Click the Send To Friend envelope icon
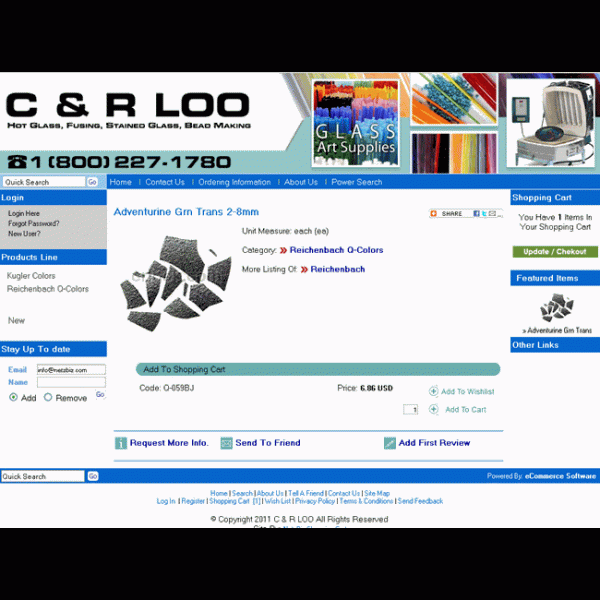This screenshot has width=600, height=600. (226, 443)
